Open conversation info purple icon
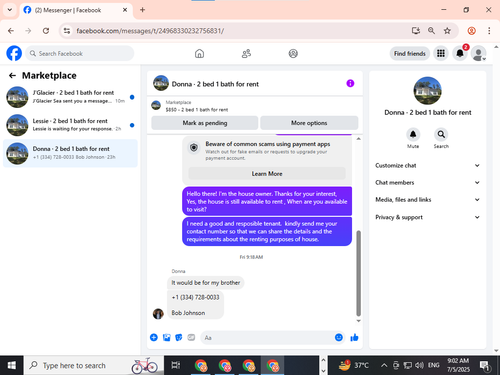The width and height of the screenshot is (500, 375). click(x=350, y=83)
